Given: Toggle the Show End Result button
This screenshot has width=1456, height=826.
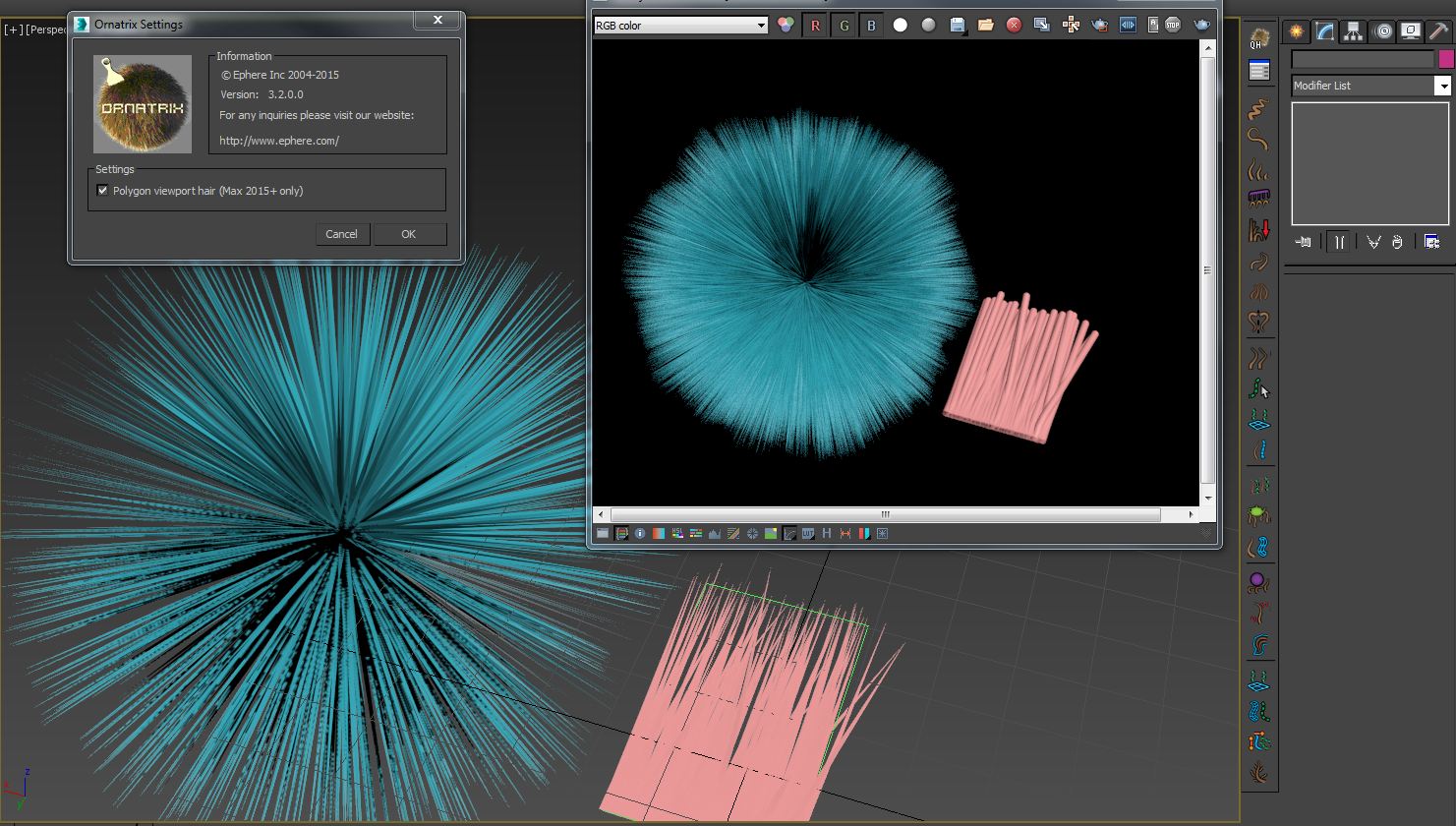Looking at the screenshot, I should [x=1338, y=242].
